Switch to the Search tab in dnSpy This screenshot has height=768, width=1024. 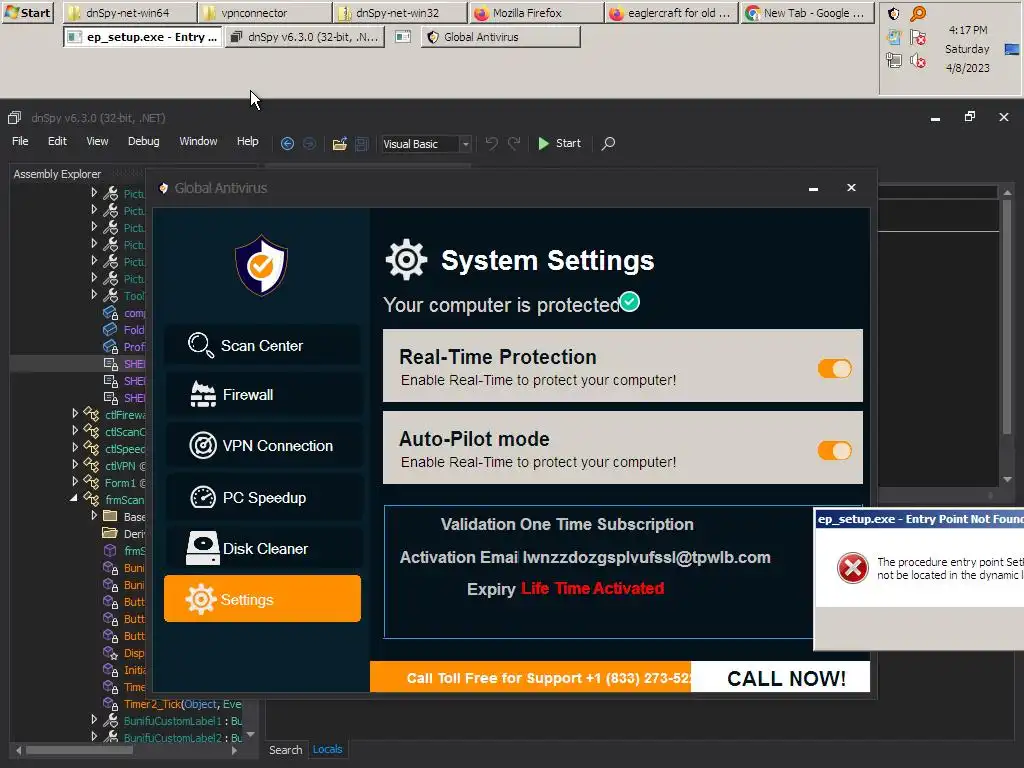pos(285,750)
